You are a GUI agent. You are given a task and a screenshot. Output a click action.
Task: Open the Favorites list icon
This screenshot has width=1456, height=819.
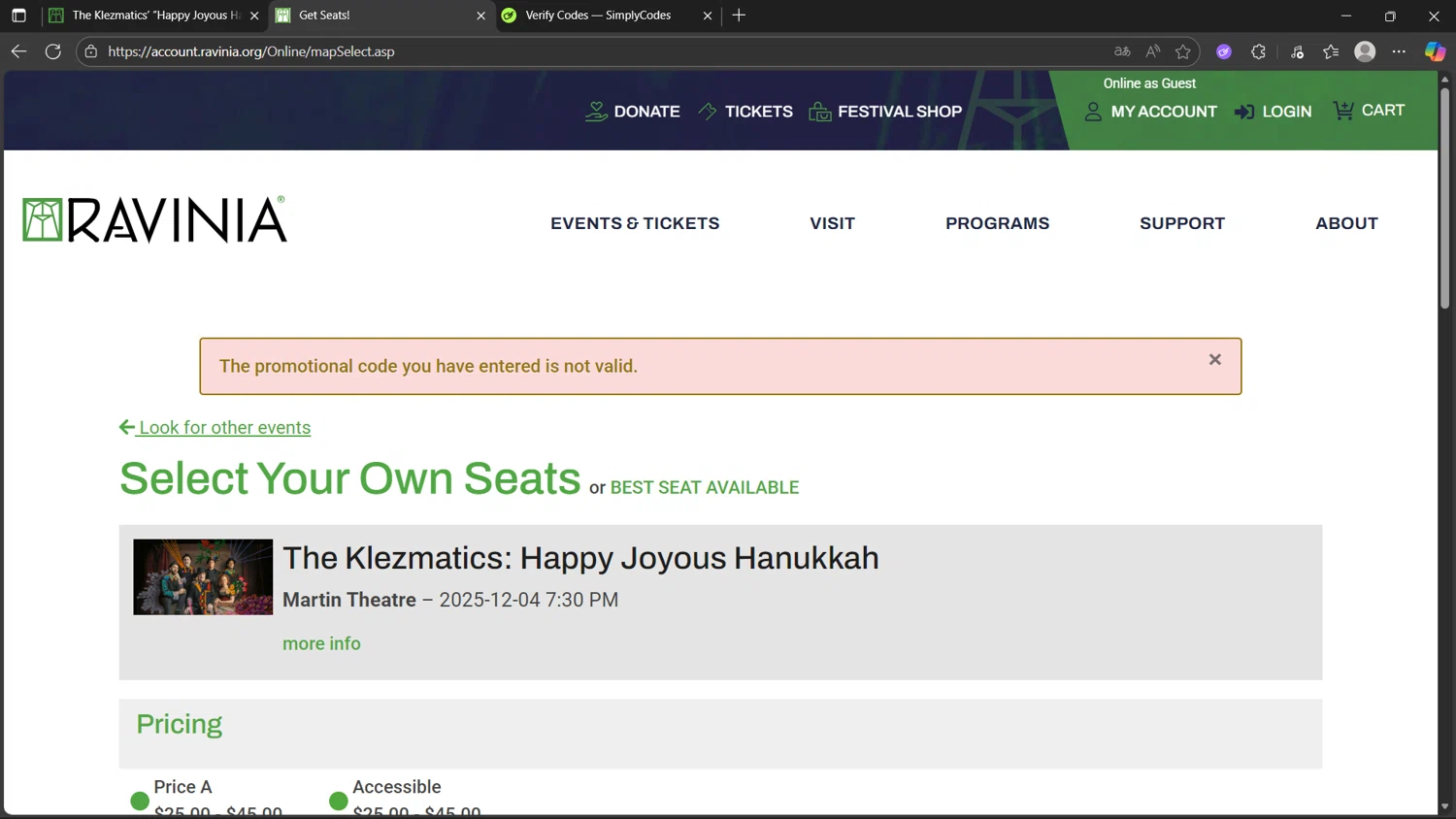(1331, 52)
